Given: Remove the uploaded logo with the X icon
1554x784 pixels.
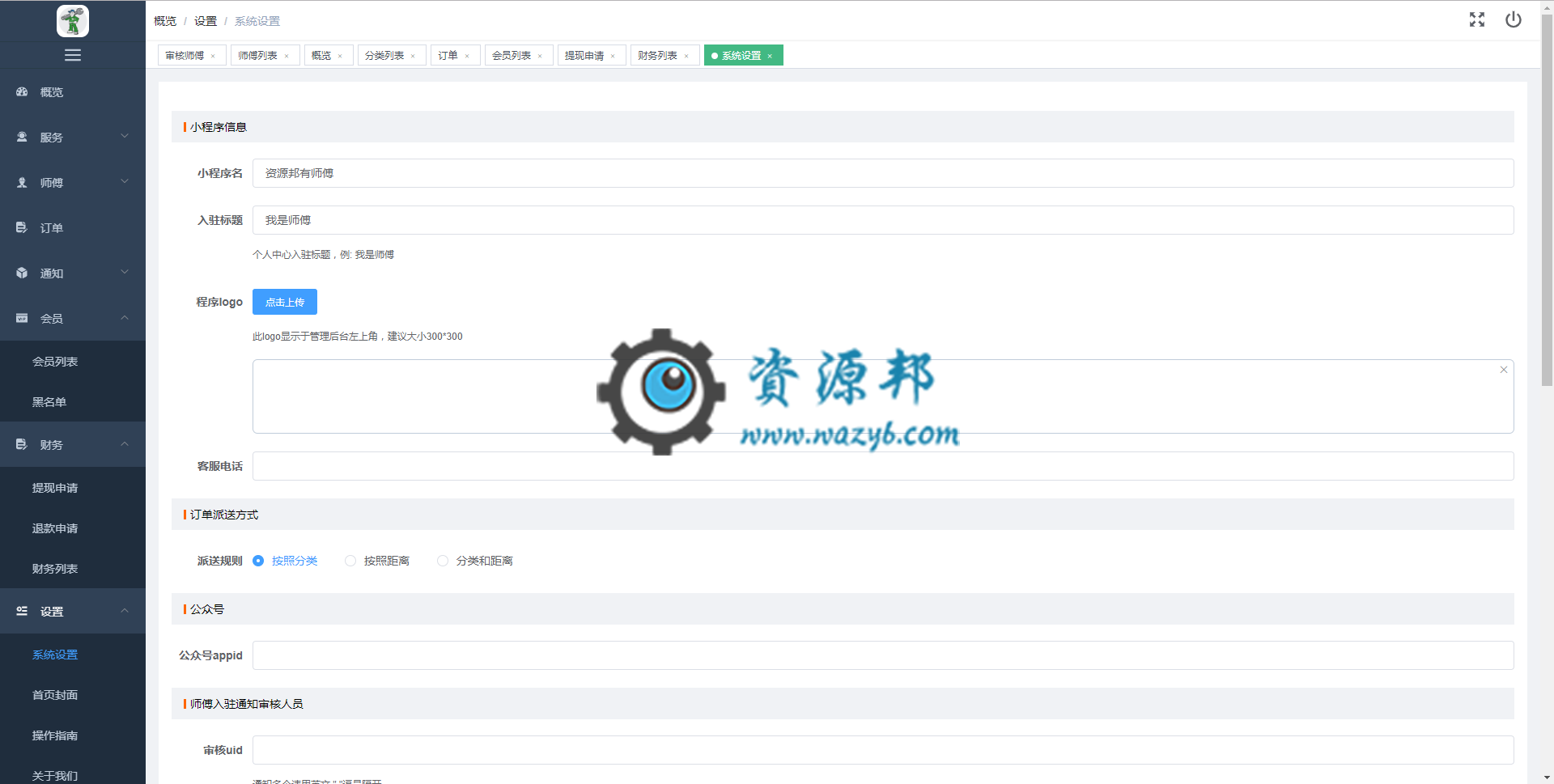Looking at the screenshot, I should pyautogui.click(x=1504, y=370).
